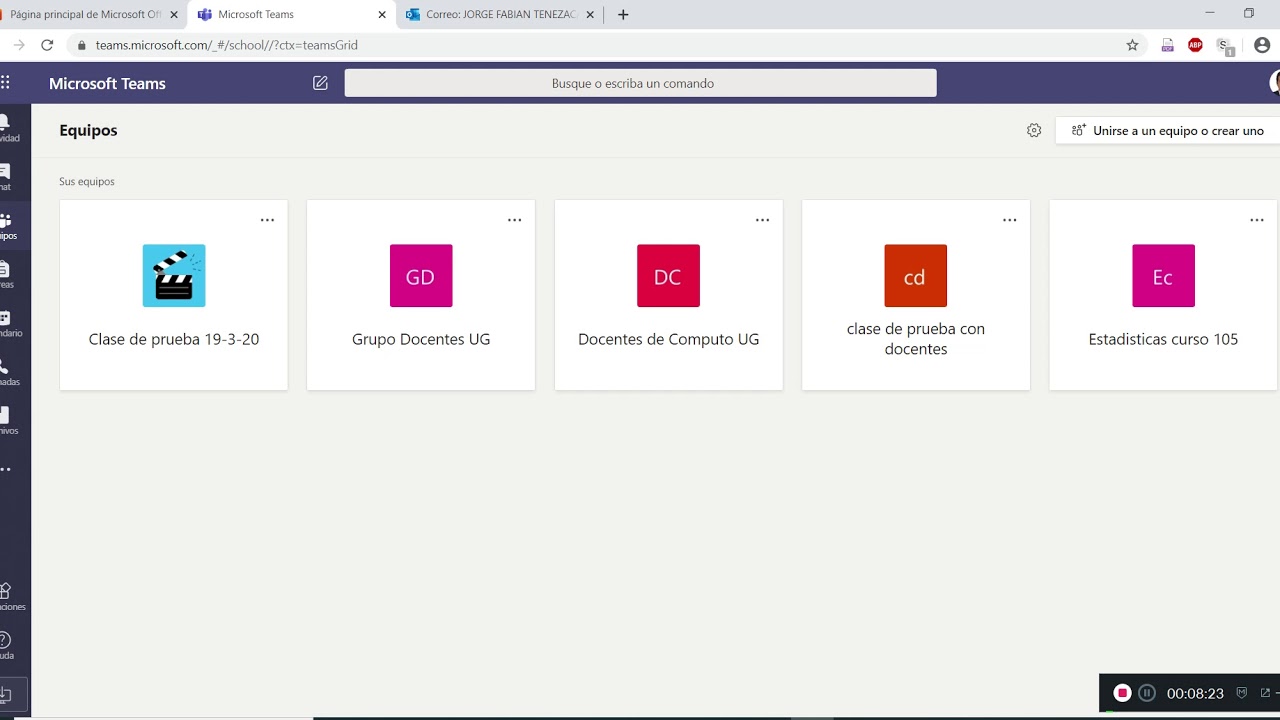Open the Chrome profile account icon

[1261, 45]
